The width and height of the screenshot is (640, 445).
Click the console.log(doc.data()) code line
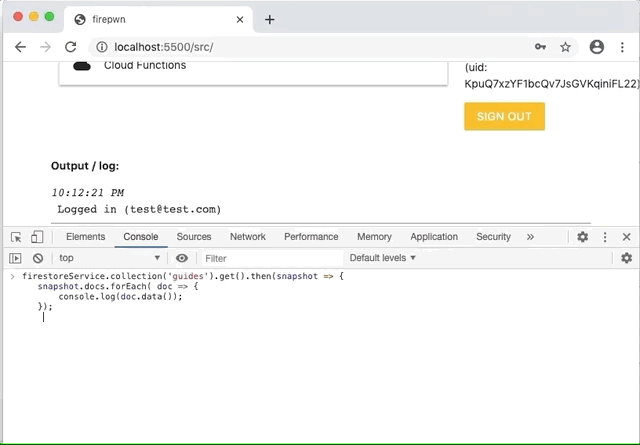[x=120, y=296]
